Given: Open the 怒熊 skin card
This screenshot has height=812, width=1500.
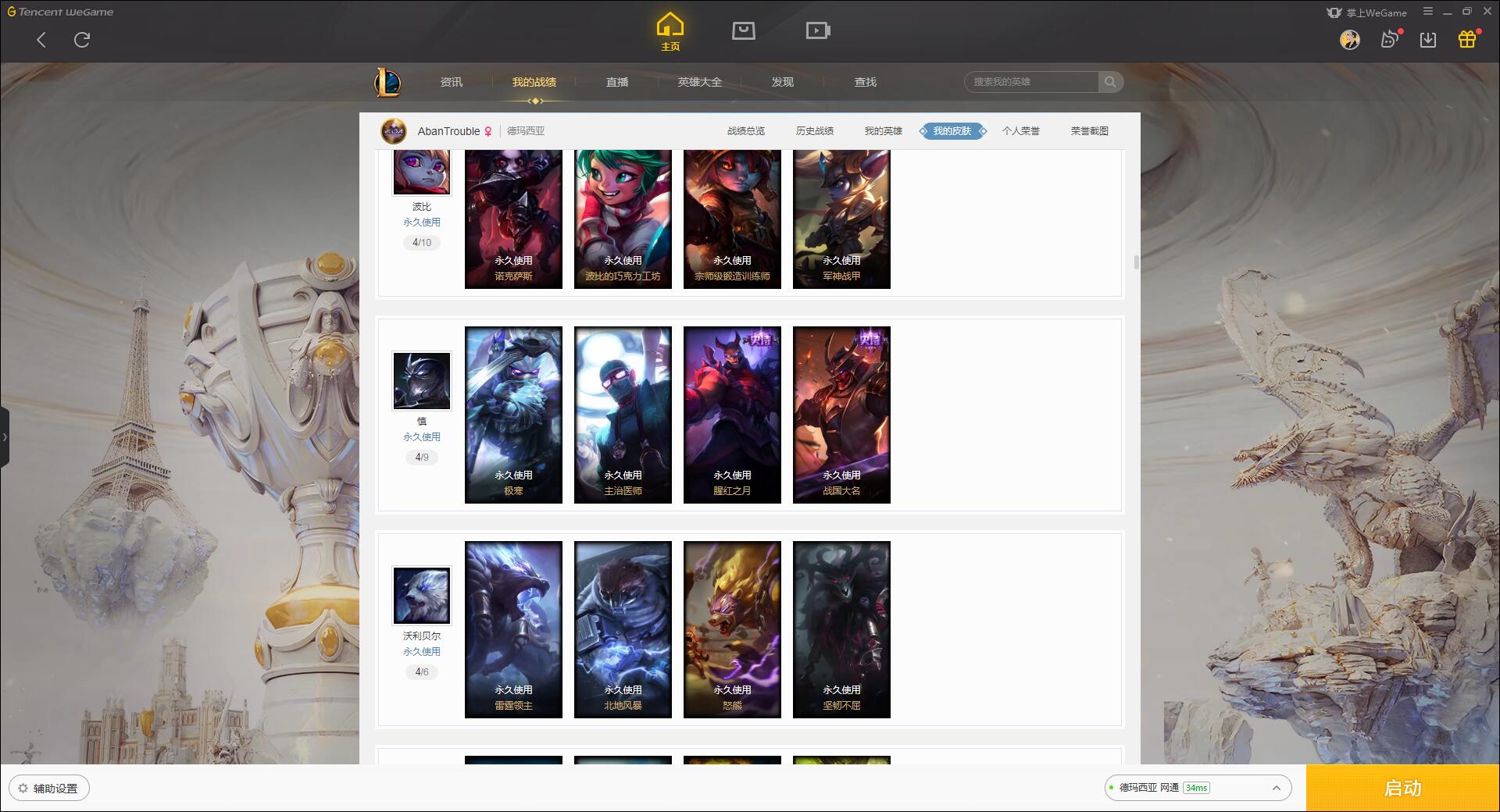Looking at the screenshot, I should pyautogui.click(x=732, y=629).
